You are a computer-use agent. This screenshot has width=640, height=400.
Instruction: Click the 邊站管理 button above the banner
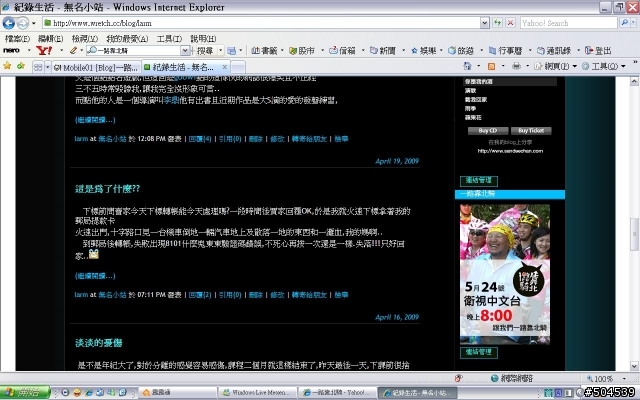coord(479,180)
